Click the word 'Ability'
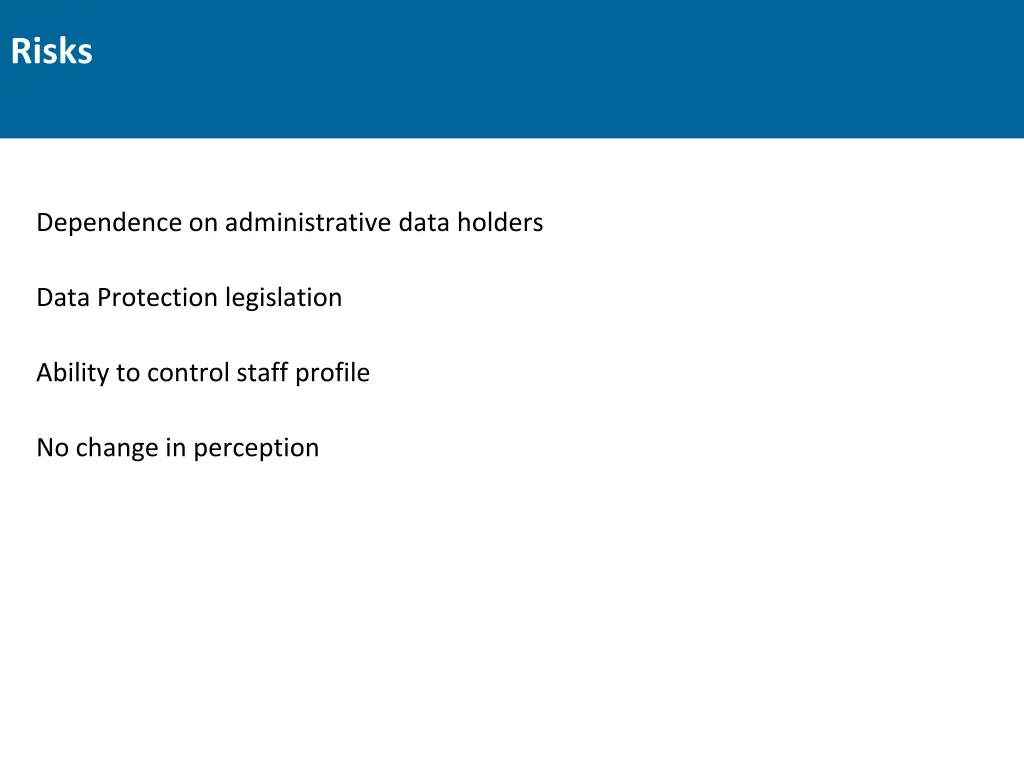Screen dimensions: 1024x768 coord(72,373)
